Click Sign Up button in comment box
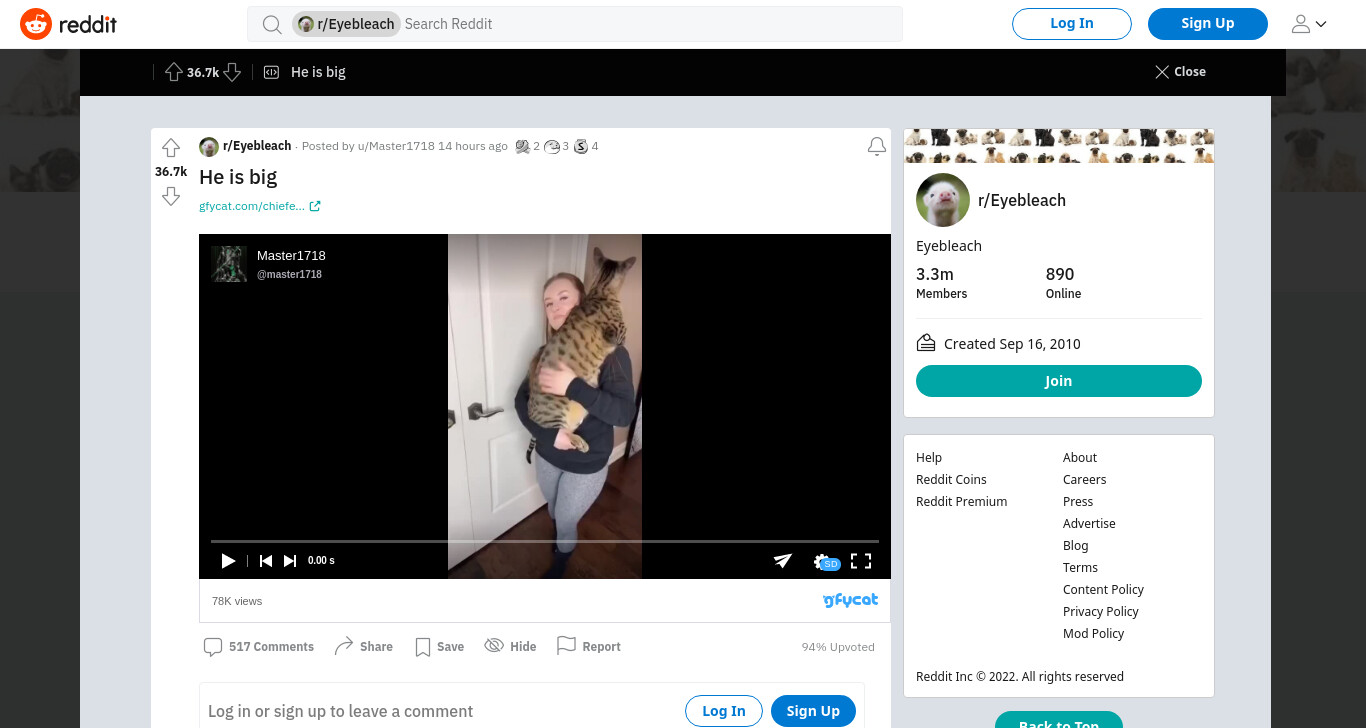This screenshot has width=1366, height=728. click(813, 711)
